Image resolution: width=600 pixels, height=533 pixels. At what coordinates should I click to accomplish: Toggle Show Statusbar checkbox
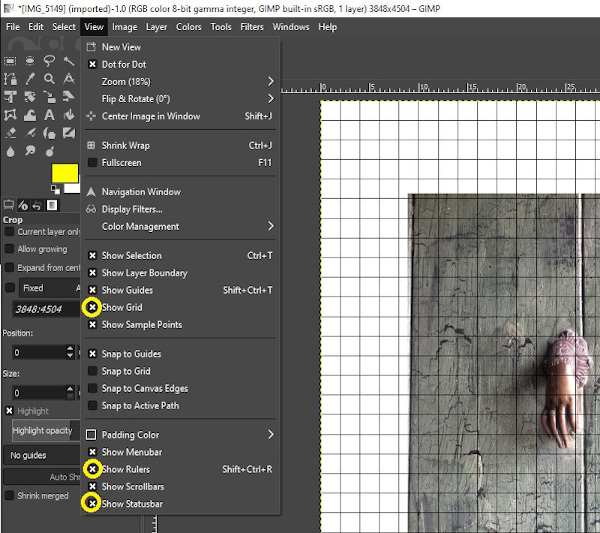(92, 504)
